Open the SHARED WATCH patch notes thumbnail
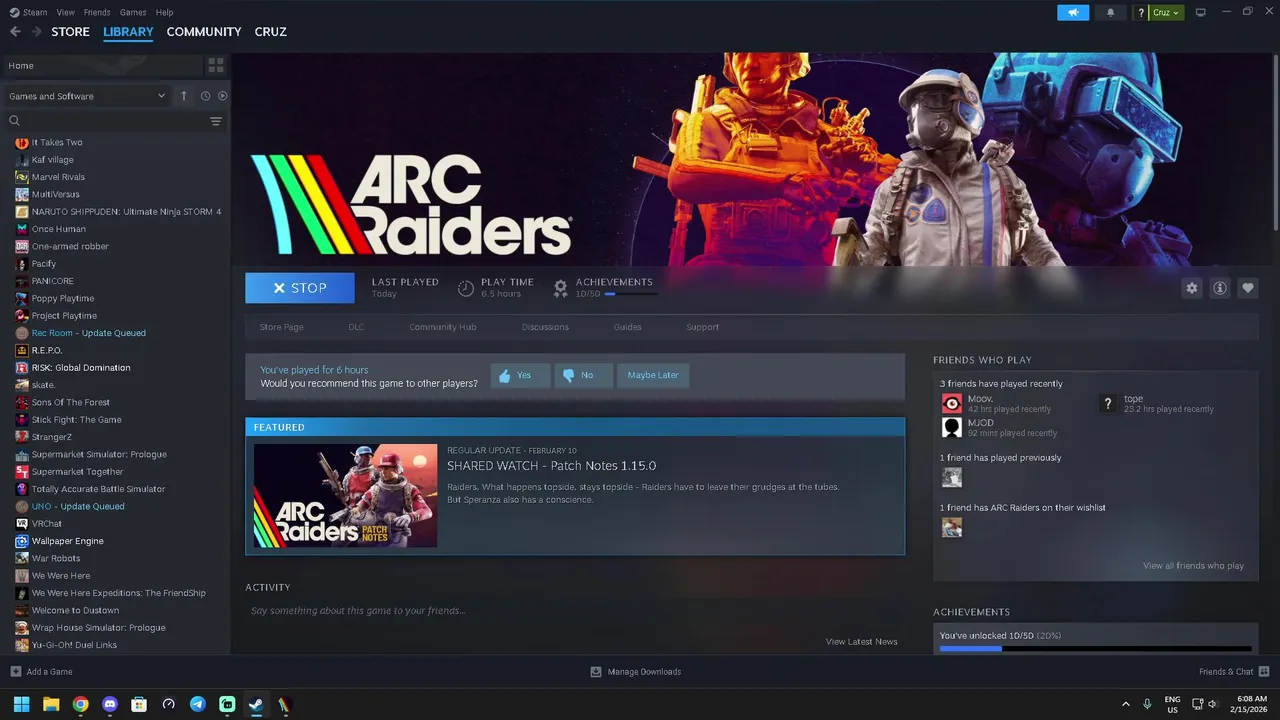1280x720 pixels. click(x=345, y=496)
